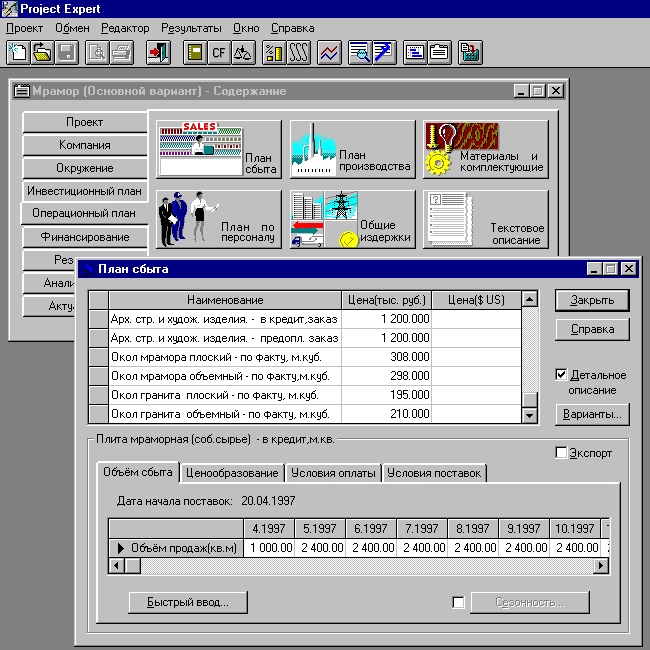The width and height of the screenshot is (650, 650).
Task: Click price cell 308.000 for Окол мрамора плоский
Action: [386, 357]
